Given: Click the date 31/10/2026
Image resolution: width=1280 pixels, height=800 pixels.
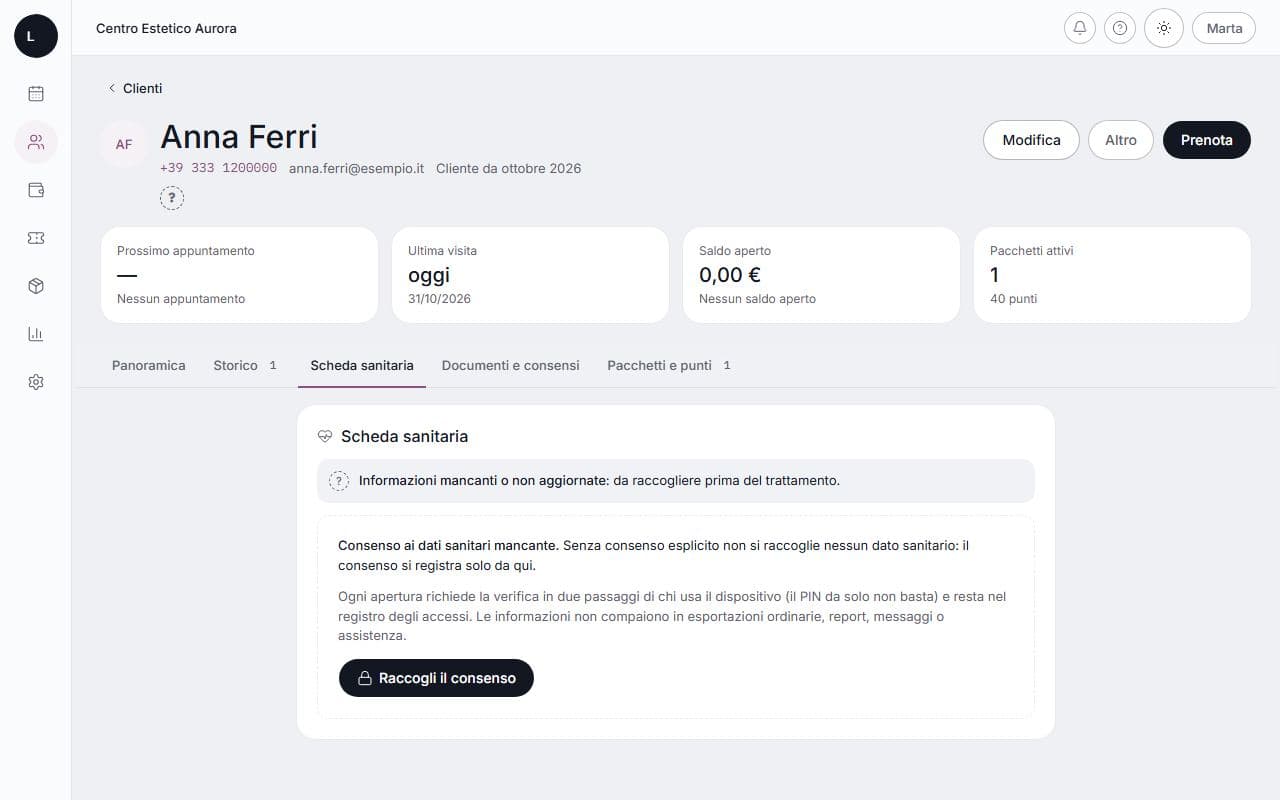Looking at the screenshot, I should 439,299.
